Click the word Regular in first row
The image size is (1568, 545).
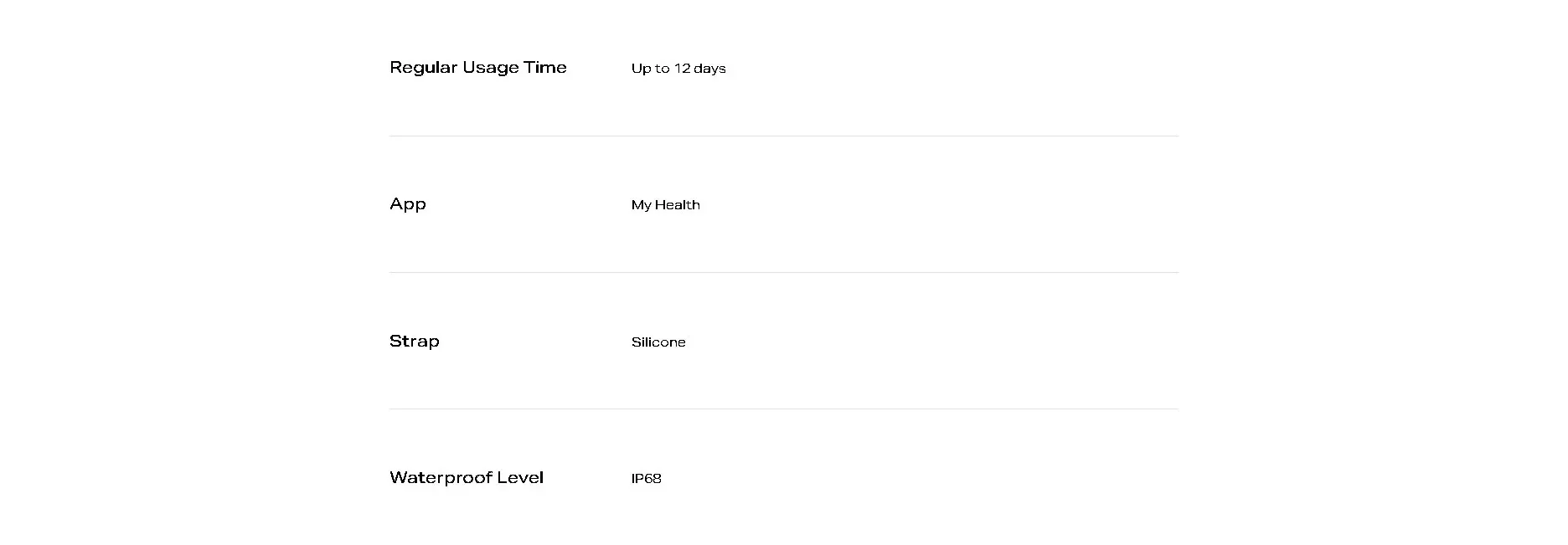pyautogui.click(x=423, y=68)
